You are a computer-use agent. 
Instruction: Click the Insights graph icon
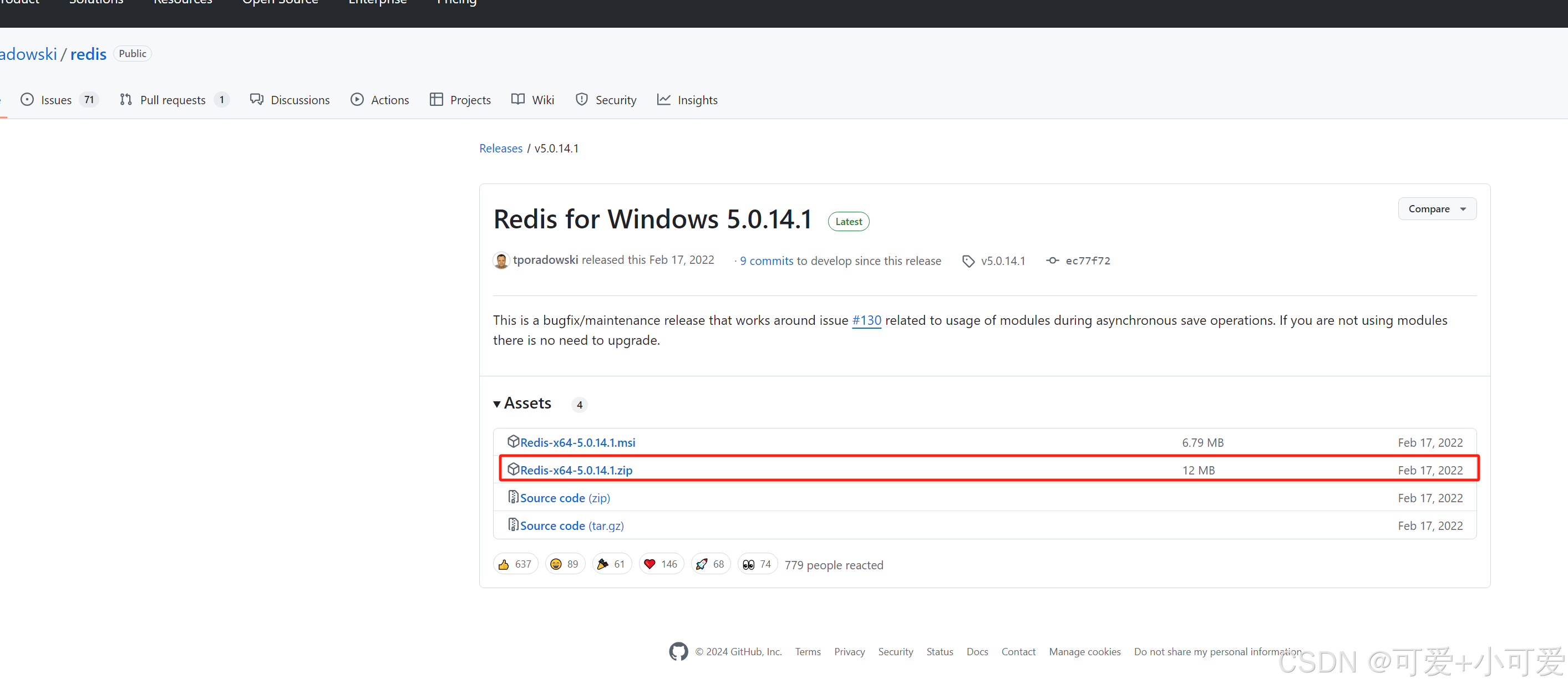664,99
